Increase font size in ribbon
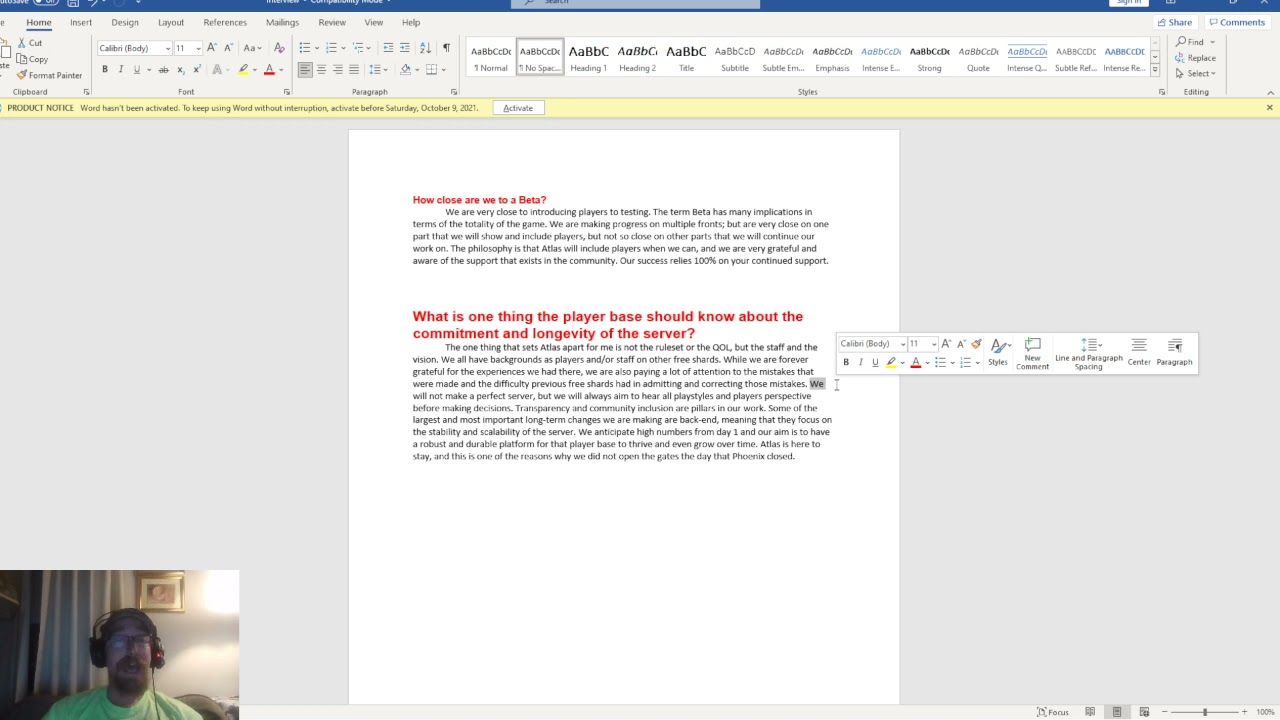1280x720 pixels. tap(212, 48)
